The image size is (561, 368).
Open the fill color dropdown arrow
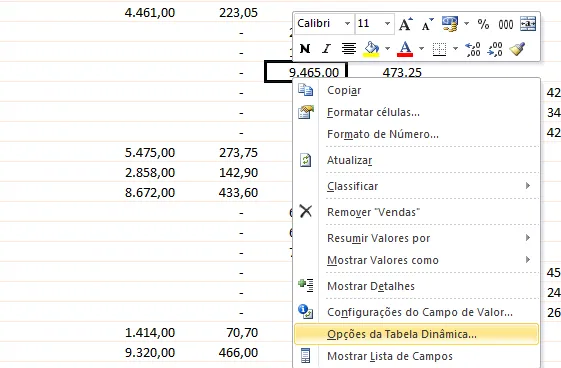tap(387, 49)
